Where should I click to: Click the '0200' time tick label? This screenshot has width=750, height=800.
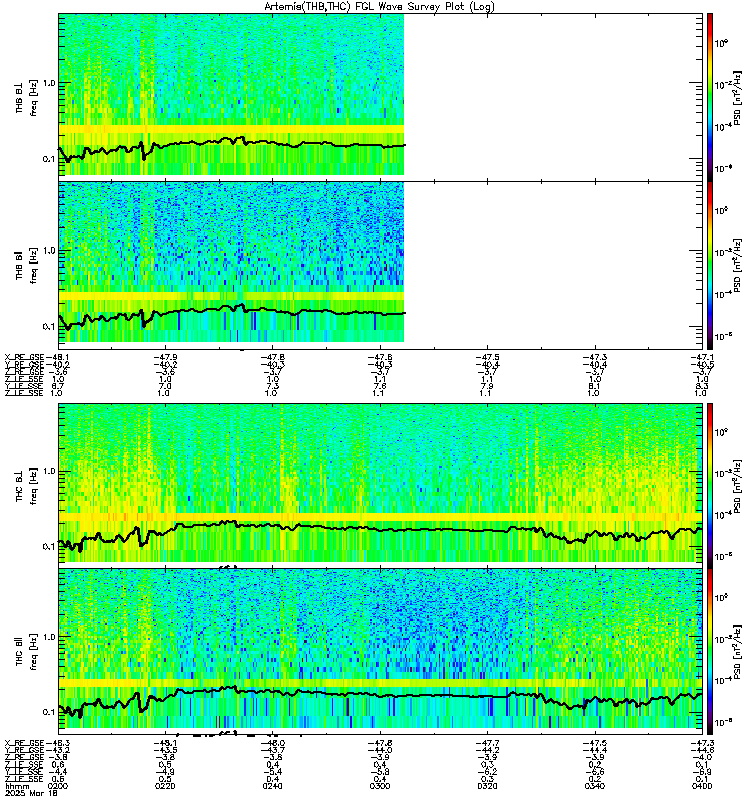point(57,786)
